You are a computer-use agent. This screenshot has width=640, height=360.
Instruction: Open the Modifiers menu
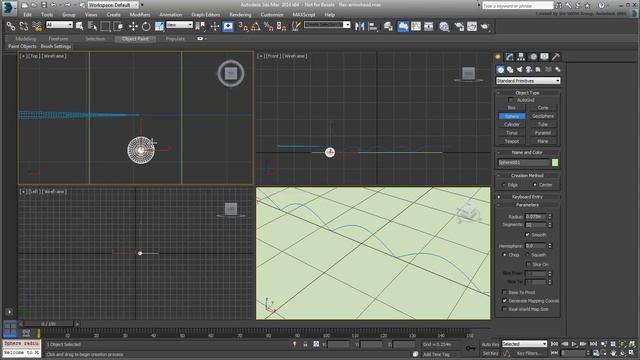(140, 15)
